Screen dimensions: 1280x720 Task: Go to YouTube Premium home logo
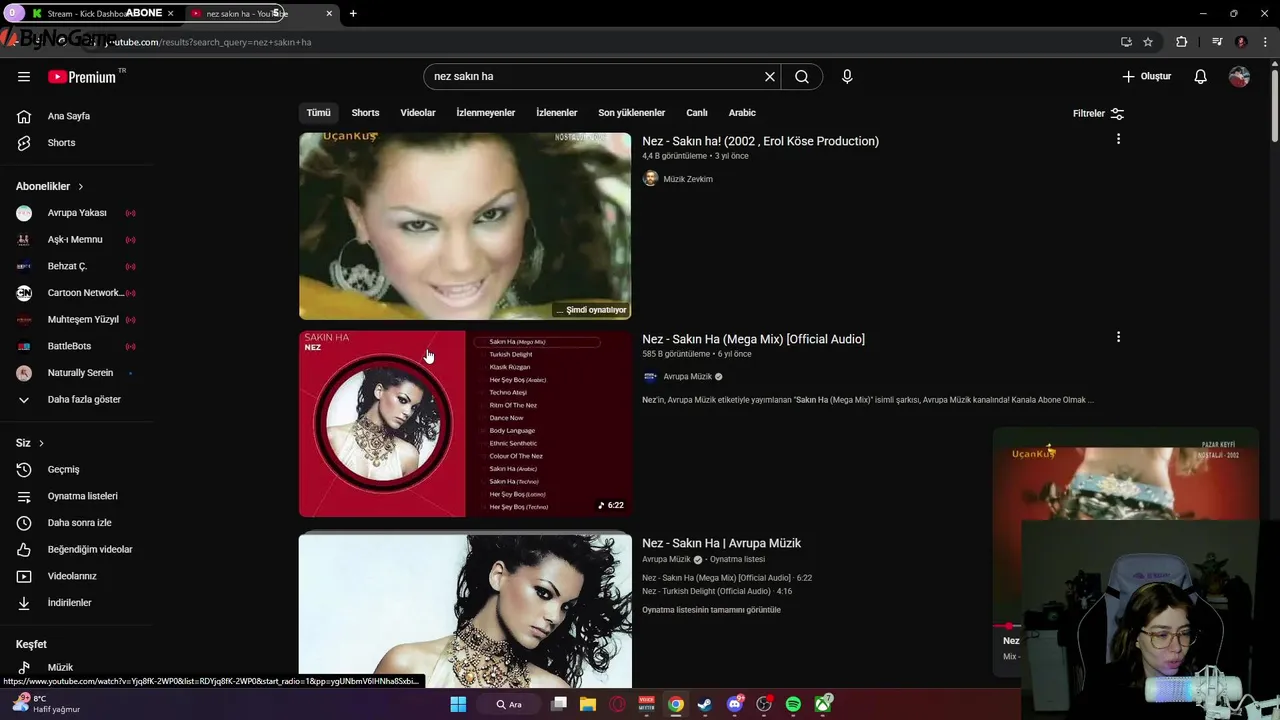click(82, 77)
